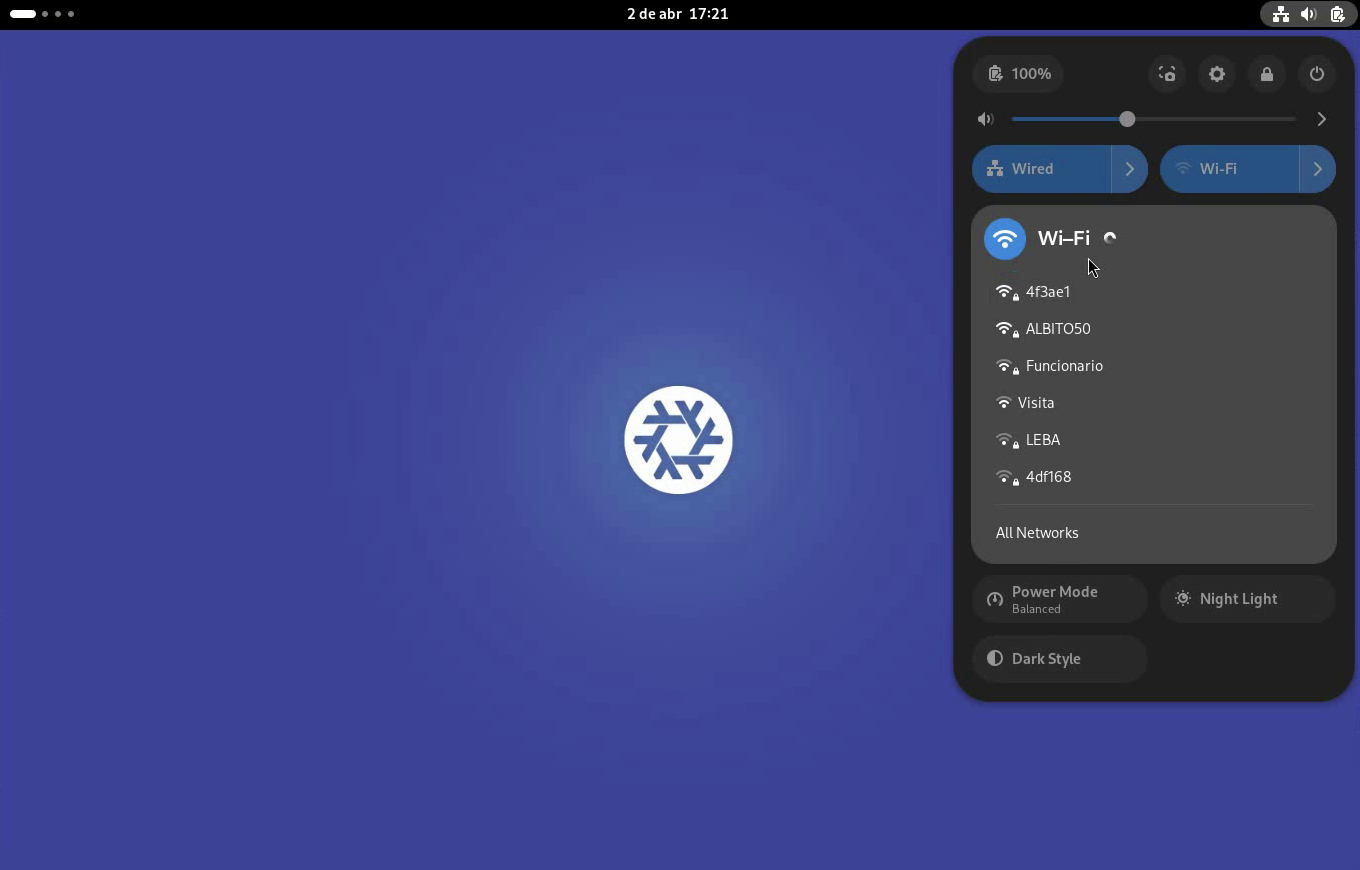Enable the Night Light toggle
This screenshot has width=1360, height=870.
pos(1247,599)
